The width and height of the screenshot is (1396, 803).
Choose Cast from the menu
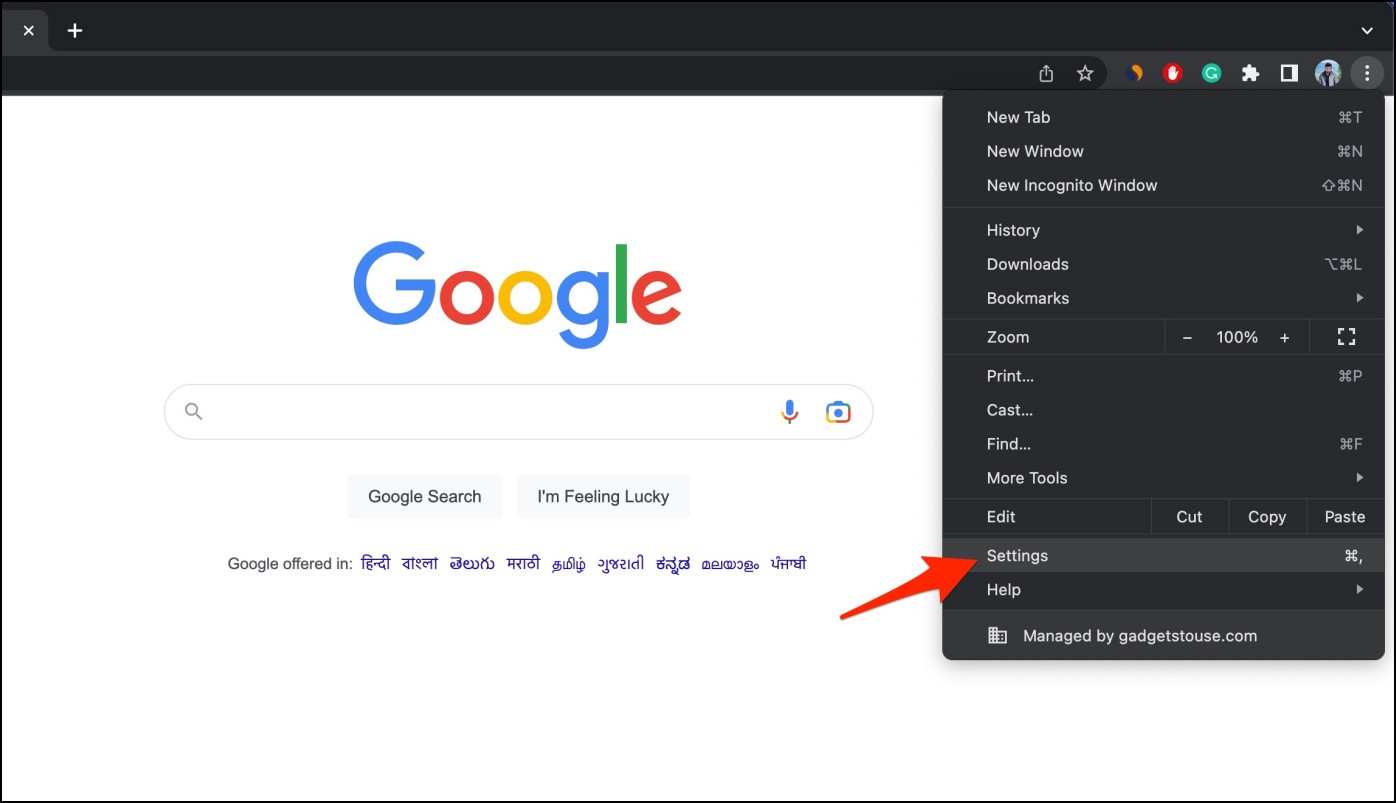(x=1163, y=410)
